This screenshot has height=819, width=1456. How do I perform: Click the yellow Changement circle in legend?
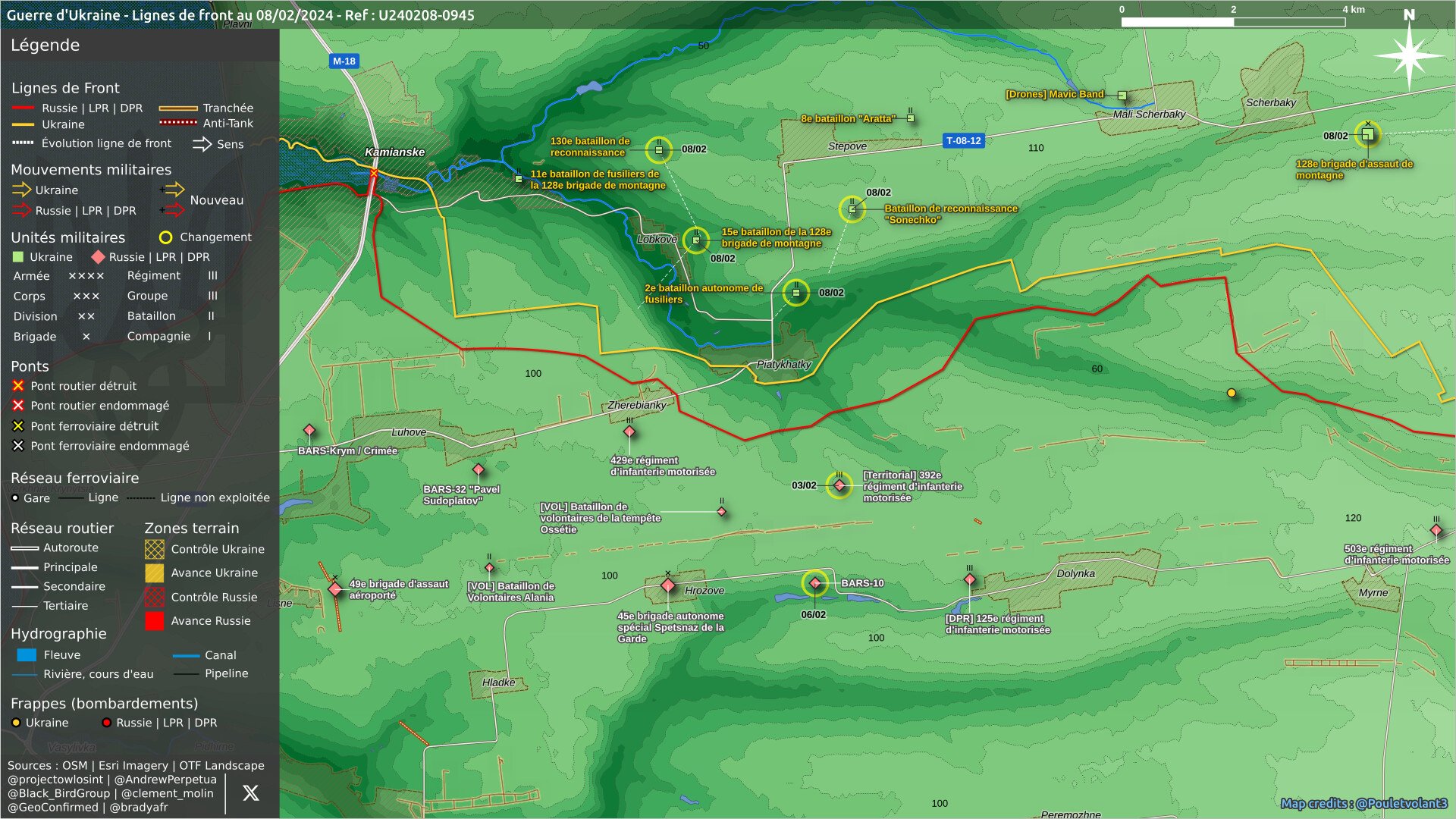(x=165, y=237)
